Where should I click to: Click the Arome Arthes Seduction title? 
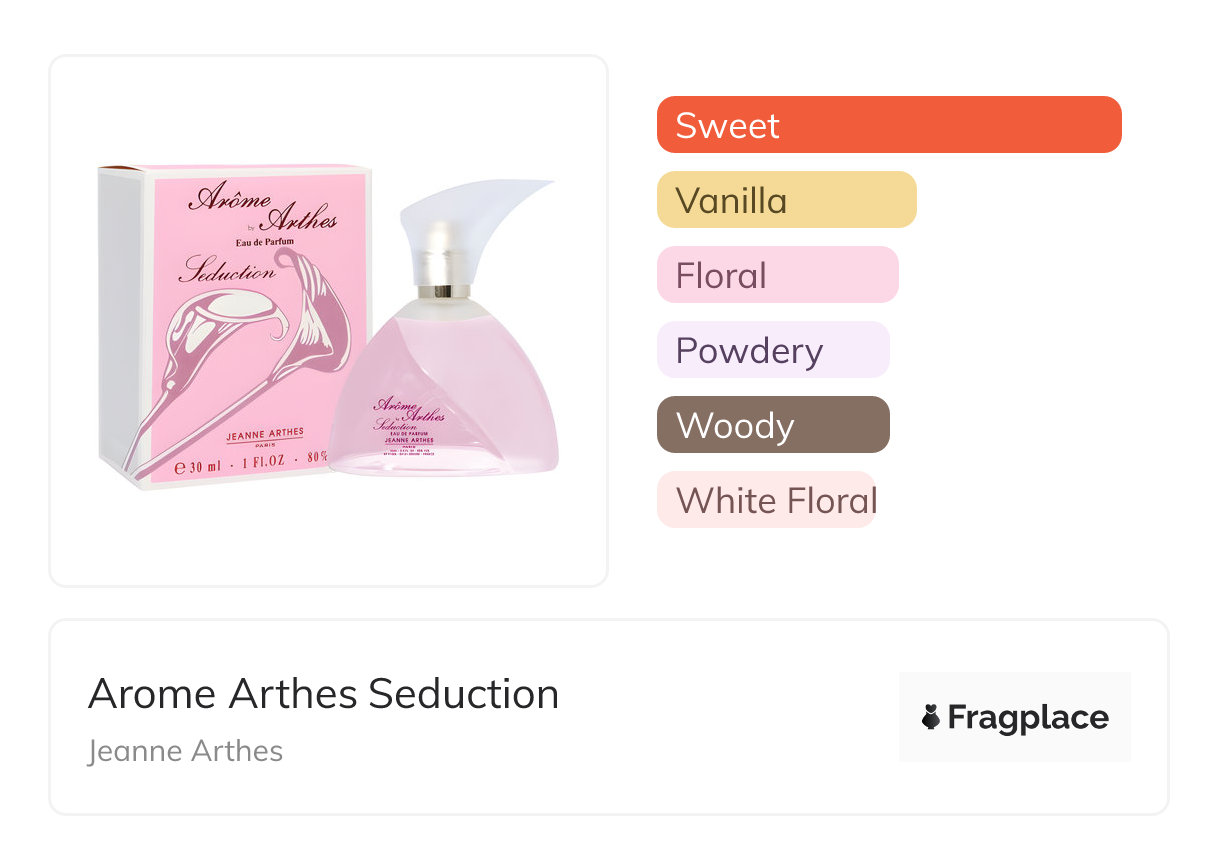coord(323,693)
